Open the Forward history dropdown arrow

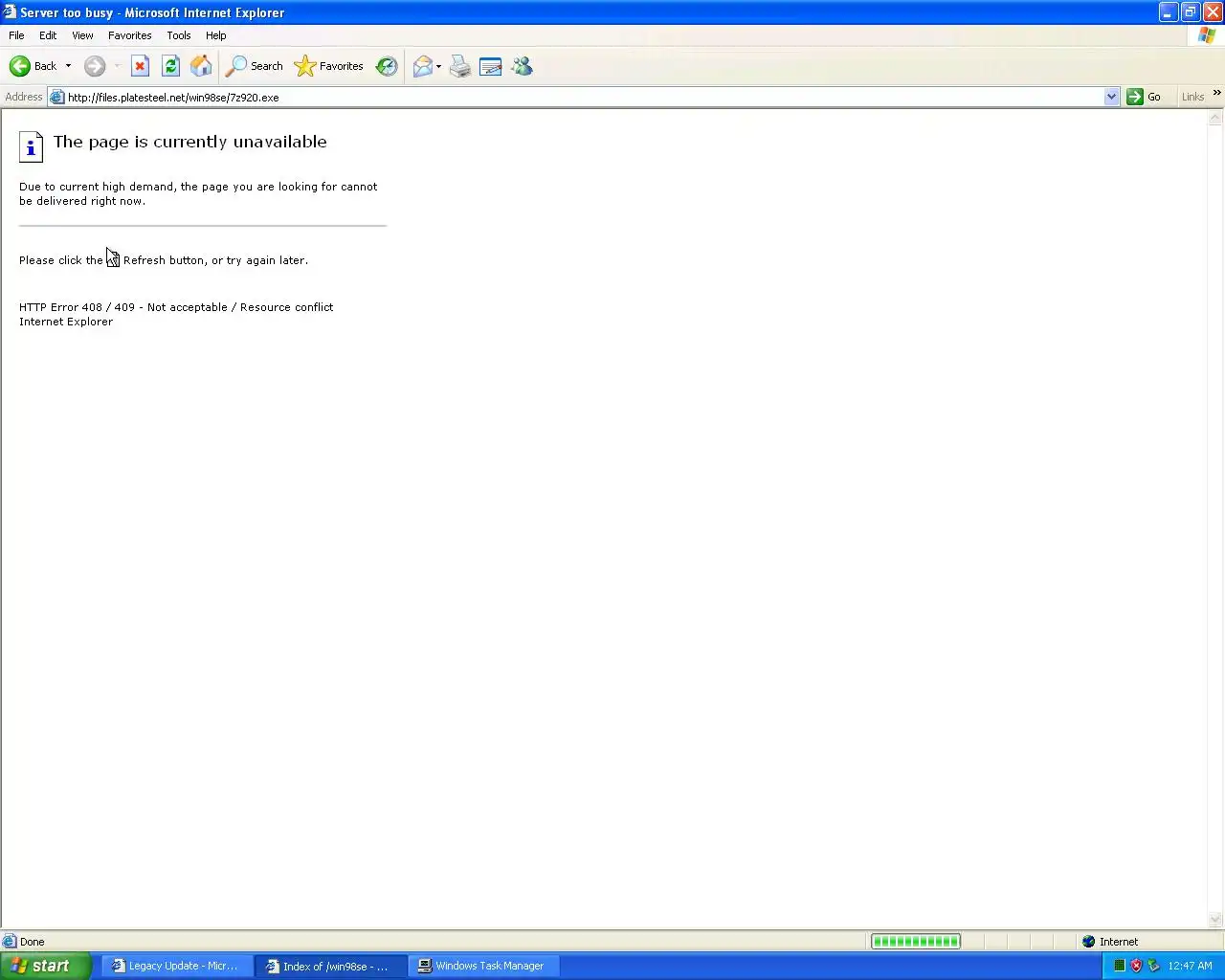[117, 66]
